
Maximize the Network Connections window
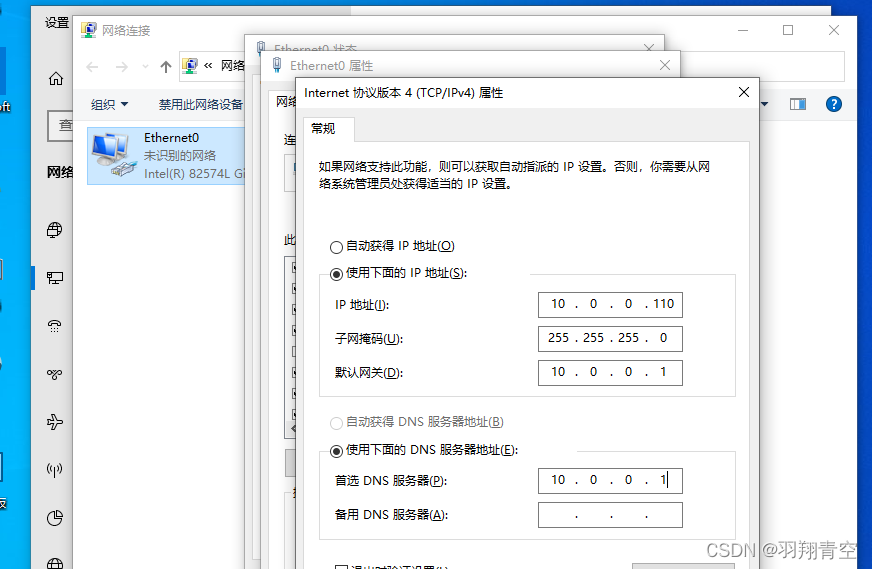[x=787, y=30]
